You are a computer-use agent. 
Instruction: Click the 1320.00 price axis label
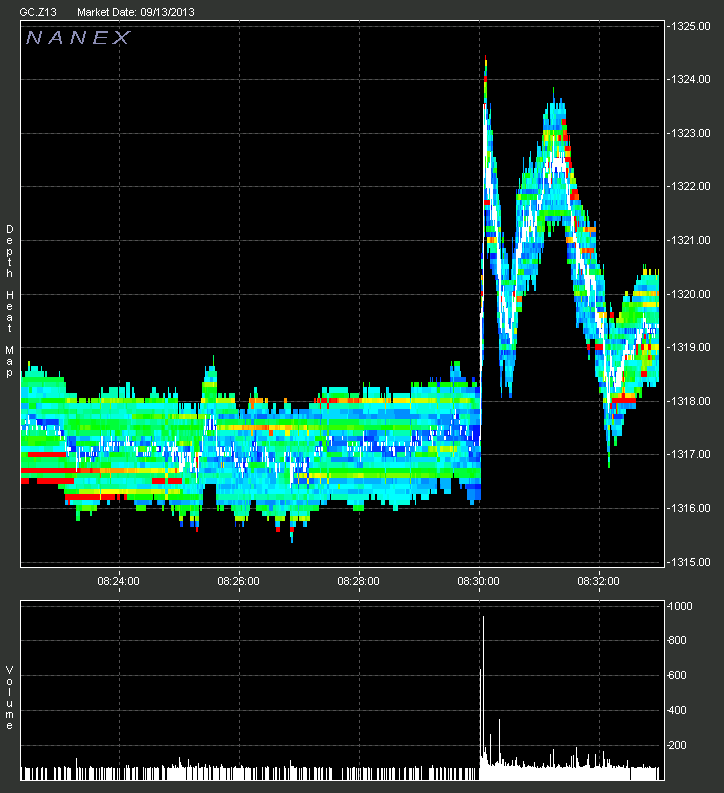[x=691, y=294]
